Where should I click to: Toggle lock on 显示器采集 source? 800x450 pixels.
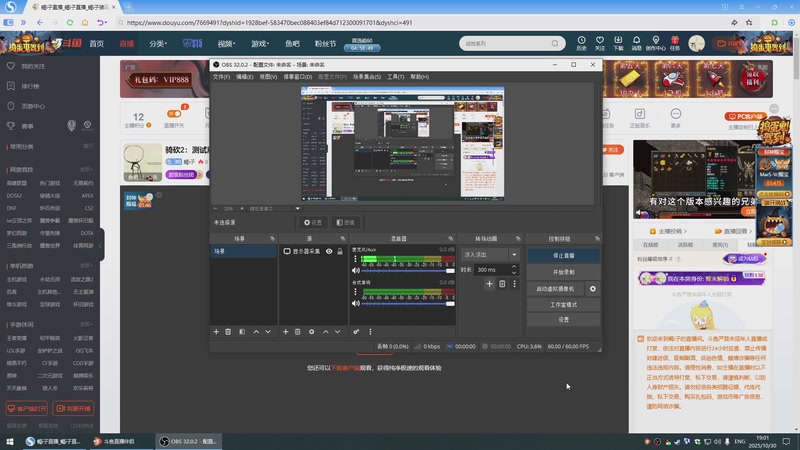pos(340,251)
